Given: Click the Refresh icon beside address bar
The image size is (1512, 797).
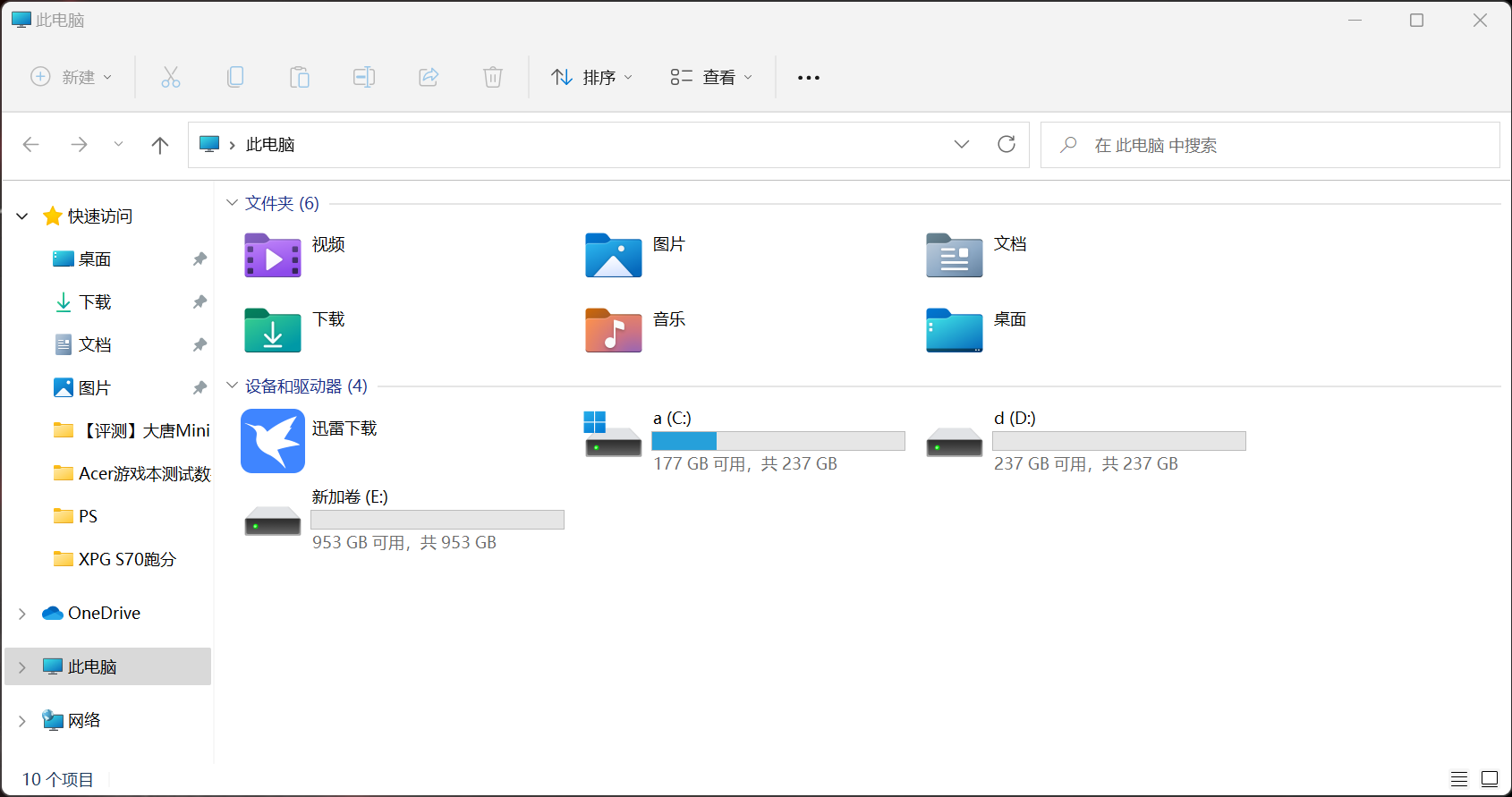Looking at the screenshot, I should pos(1007,144).
